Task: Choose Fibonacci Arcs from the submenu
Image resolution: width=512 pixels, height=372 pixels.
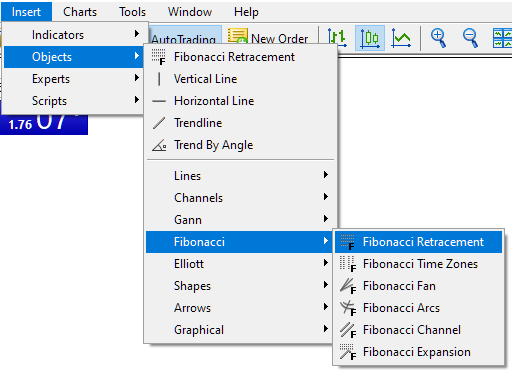Action: coord(418,308)
